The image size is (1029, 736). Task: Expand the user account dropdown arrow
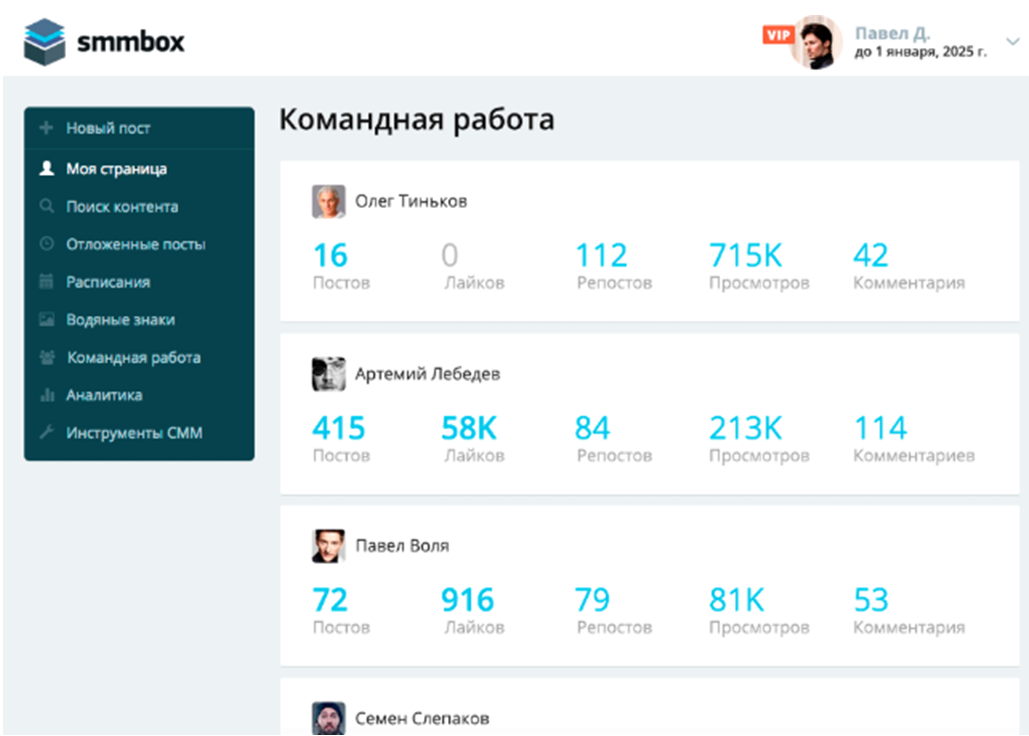pos(1011,42)
